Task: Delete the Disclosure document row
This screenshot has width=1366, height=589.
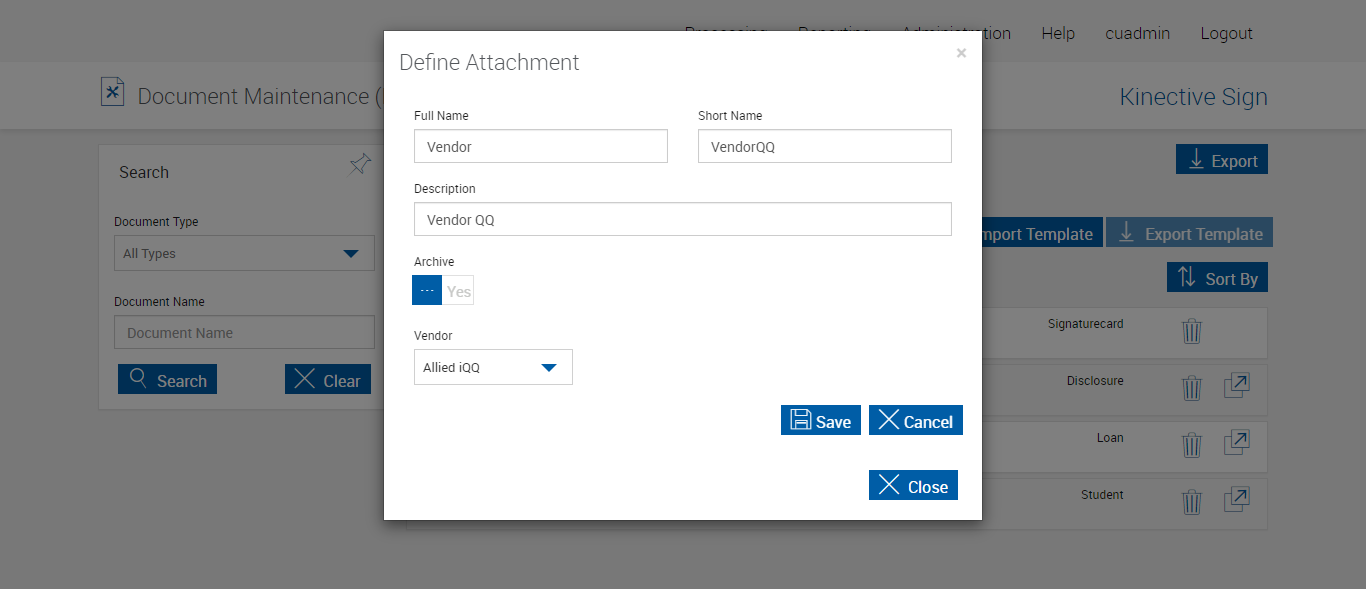Action: (x=1191, y=388)
